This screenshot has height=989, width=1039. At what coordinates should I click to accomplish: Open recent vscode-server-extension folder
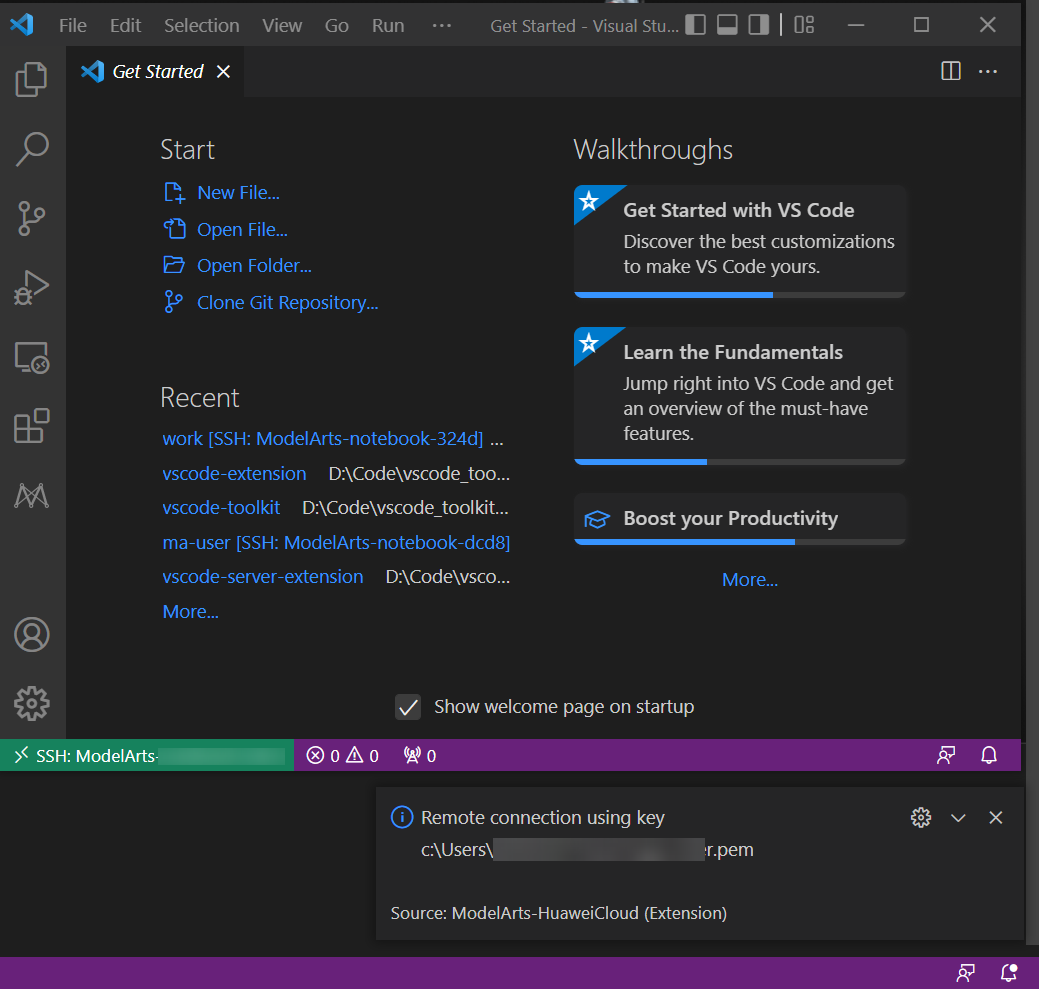(x=262, y=577)
